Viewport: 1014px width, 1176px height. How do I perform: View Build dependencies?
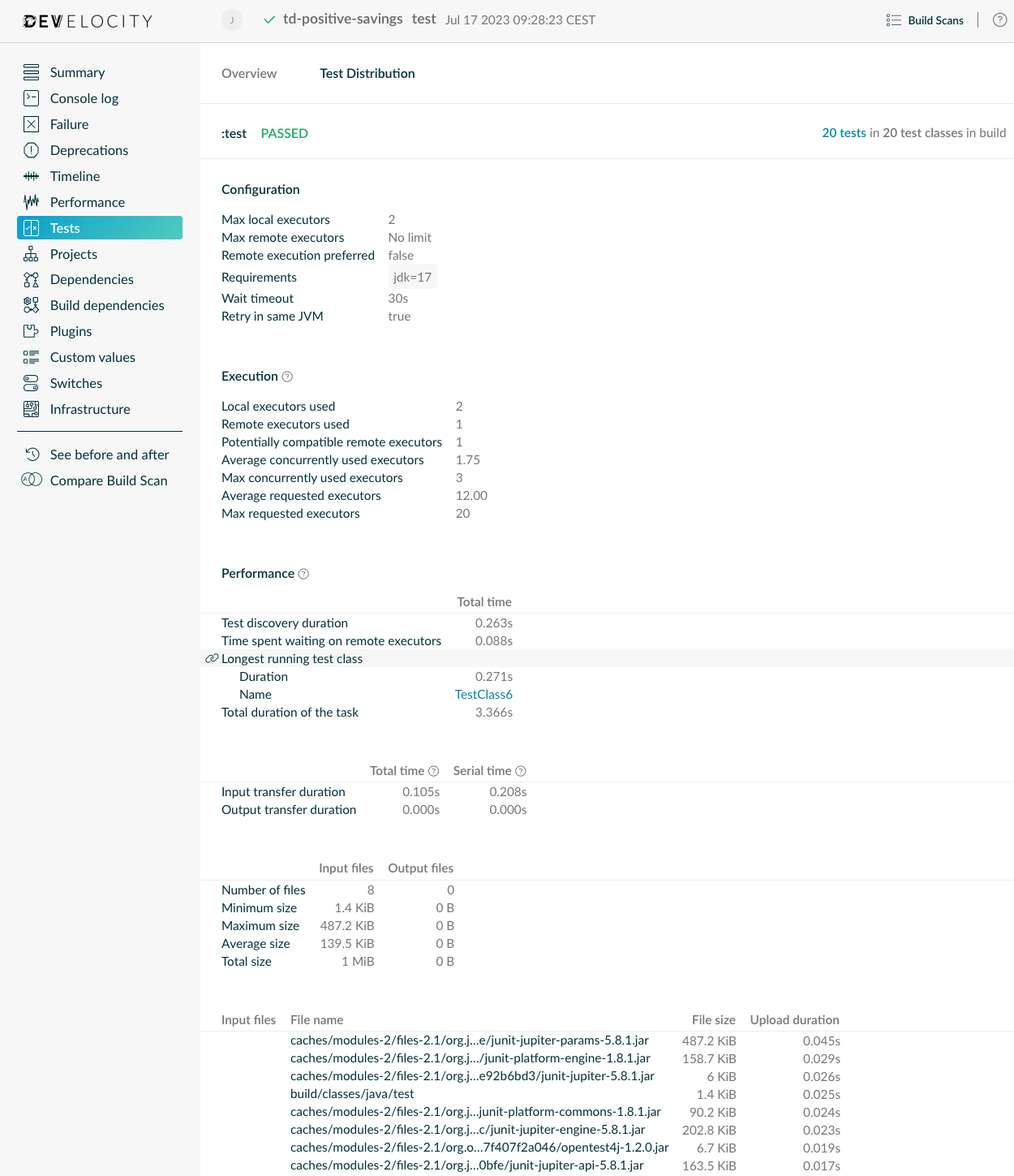(106, 305)
